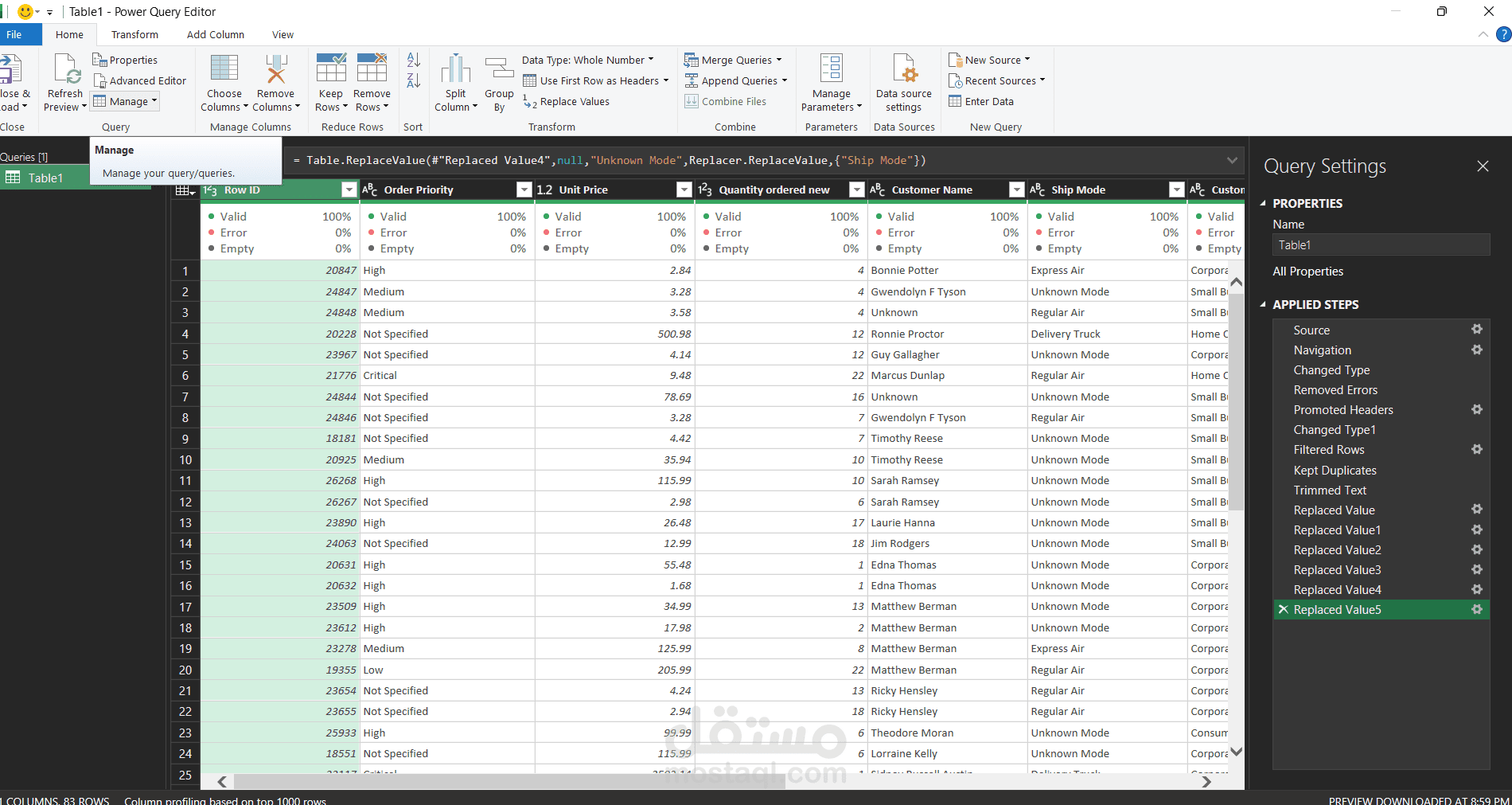Switch to the View tab
The image size is (1512, 805).
tap(283, 34)
